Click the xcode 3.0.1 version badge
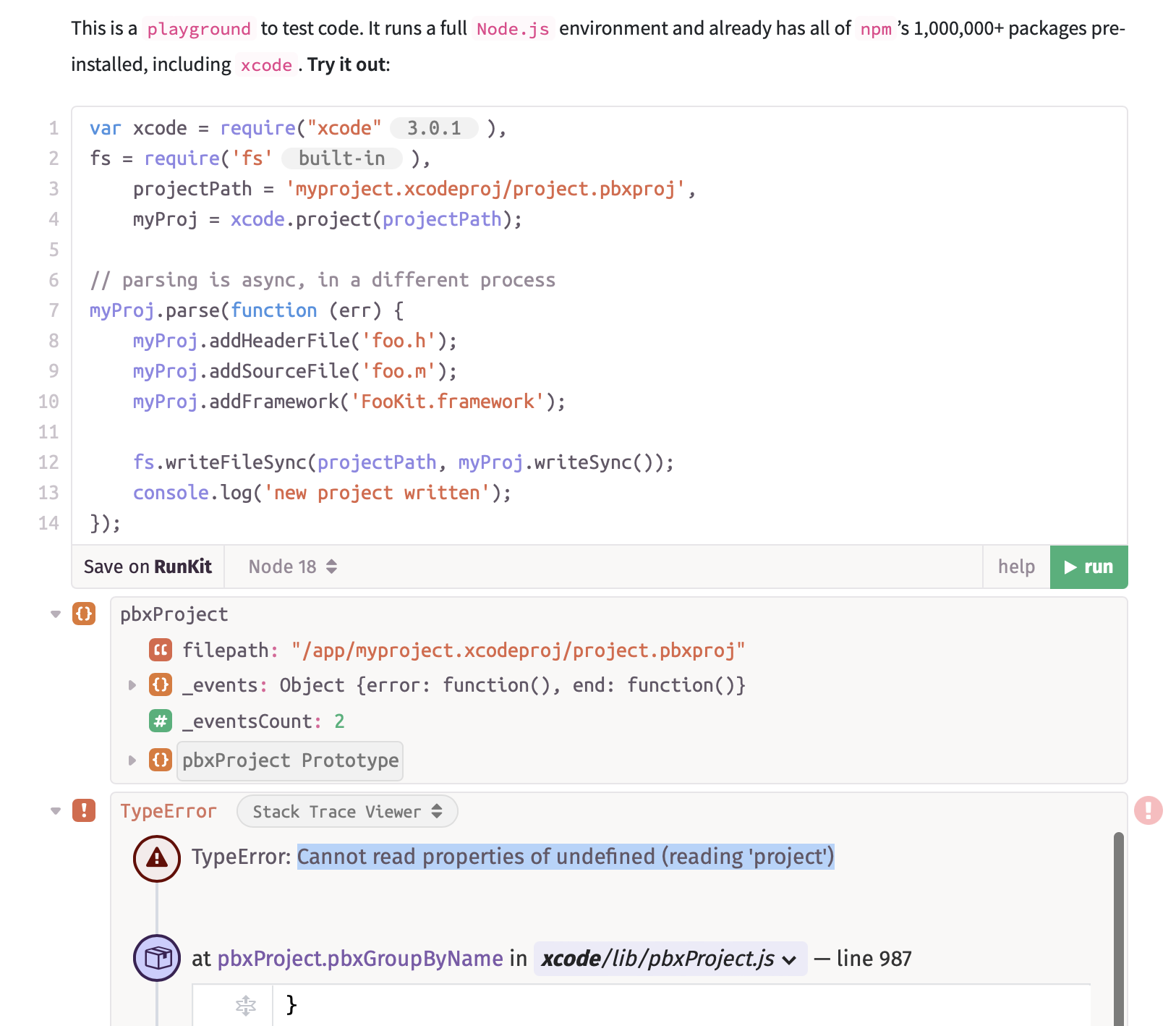Image resolution: width=1176 pixels, height=1026 pixels. 434,128
